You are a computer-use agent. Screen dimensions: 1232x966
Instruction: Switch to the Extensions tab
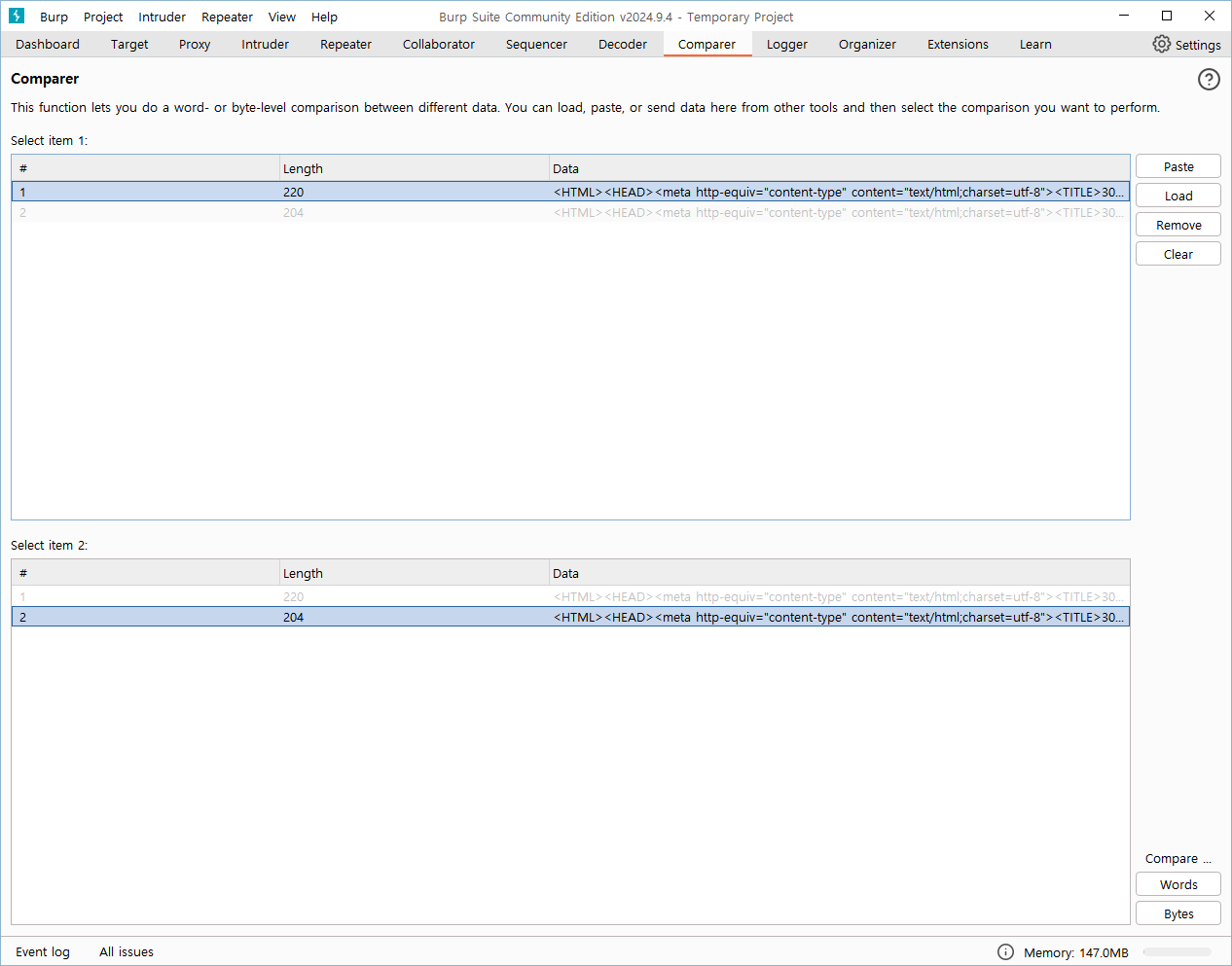[958, 44]
